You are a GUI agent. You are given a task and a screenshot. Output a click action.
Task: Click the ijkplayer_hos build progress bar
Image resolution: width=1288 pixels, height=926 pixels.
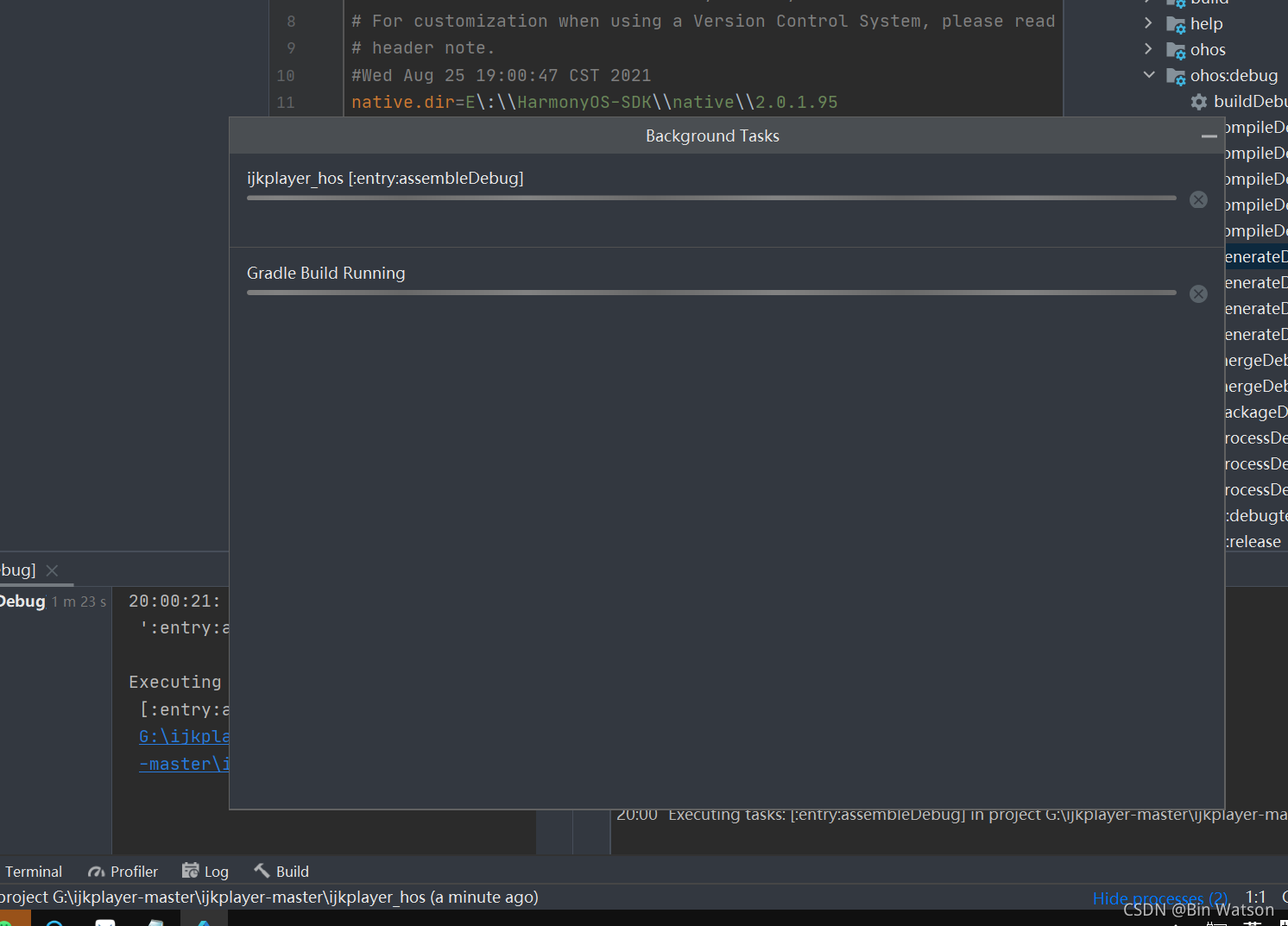click(711, 198)
